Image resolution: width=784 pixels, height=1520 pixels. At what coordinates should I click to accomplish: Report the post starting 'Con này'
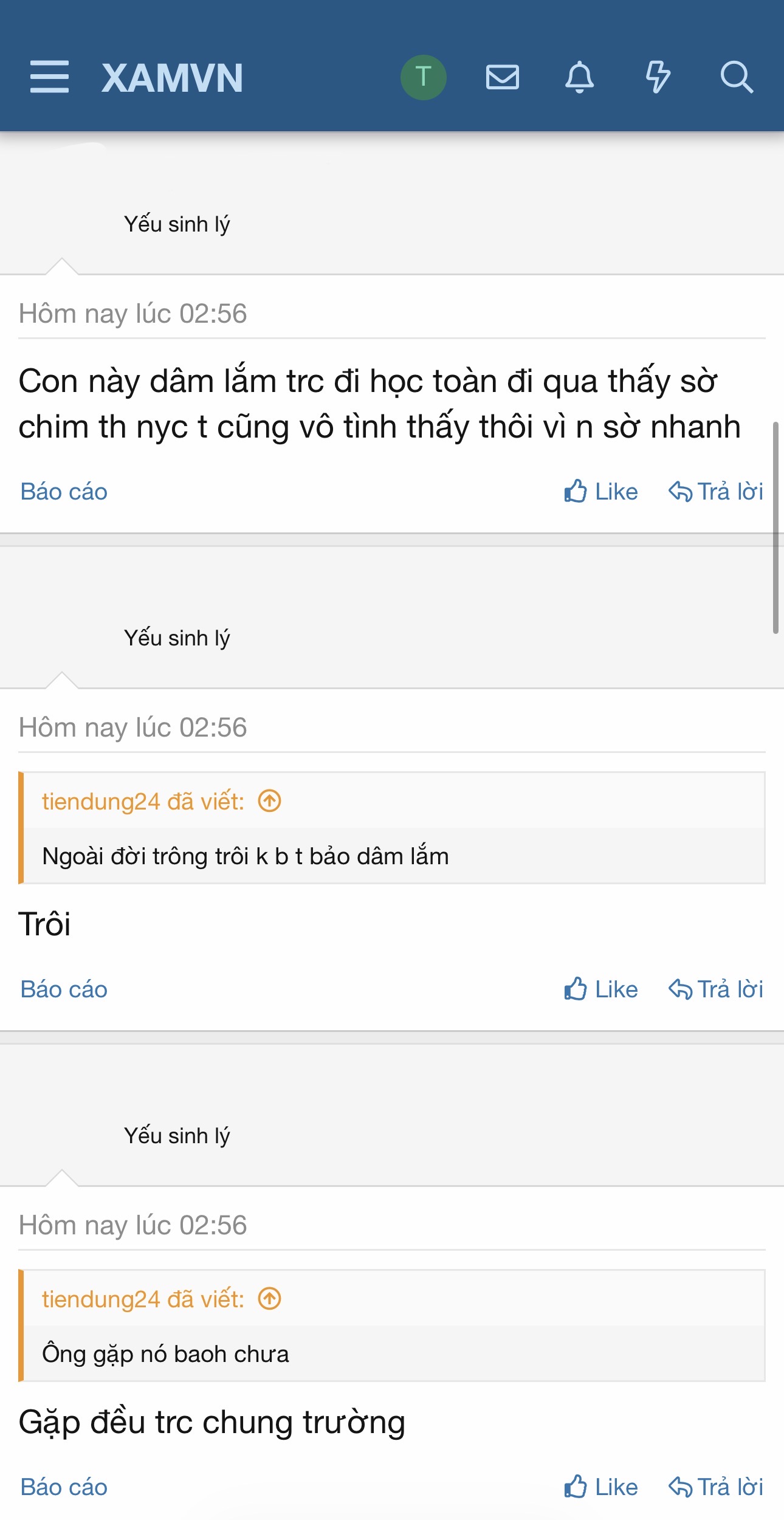pos(64,492)
